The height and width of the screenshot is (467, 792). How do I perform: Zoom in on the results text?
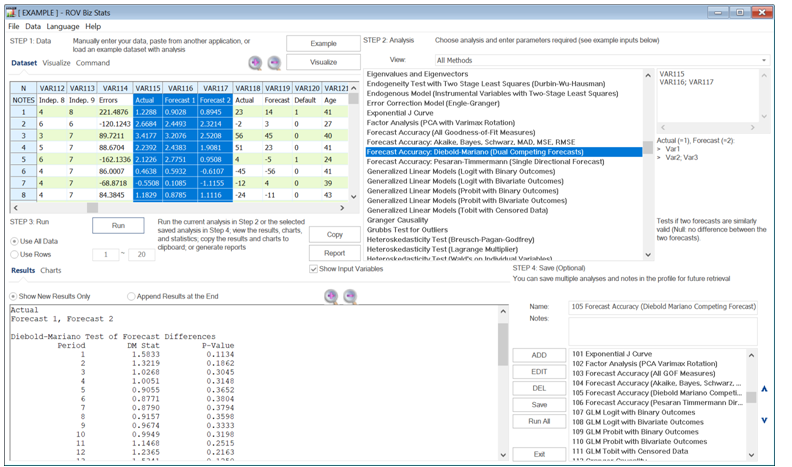(331, 296)
